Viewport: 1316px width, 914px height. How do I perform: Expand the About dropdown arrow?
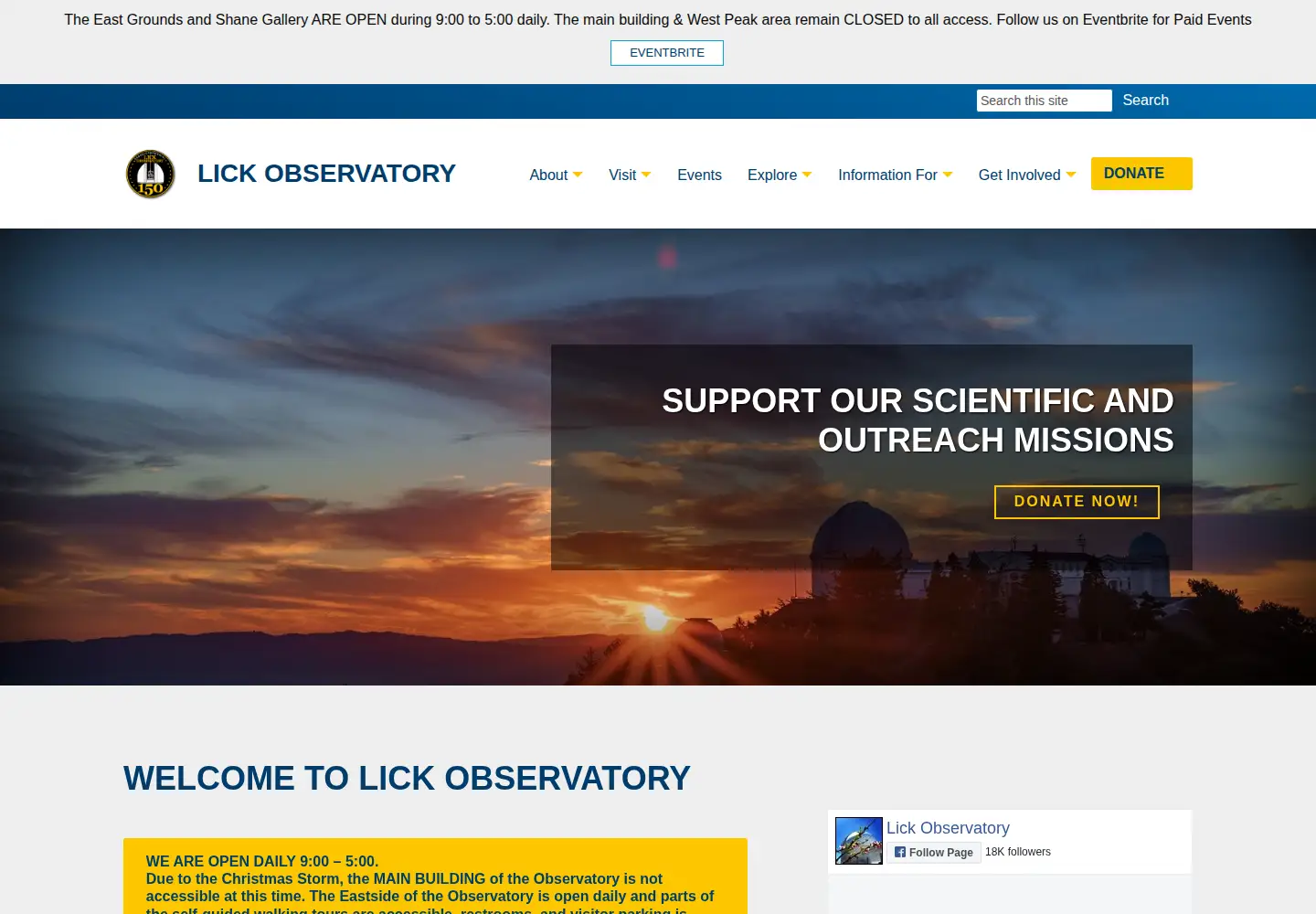(x=578, y=175)
